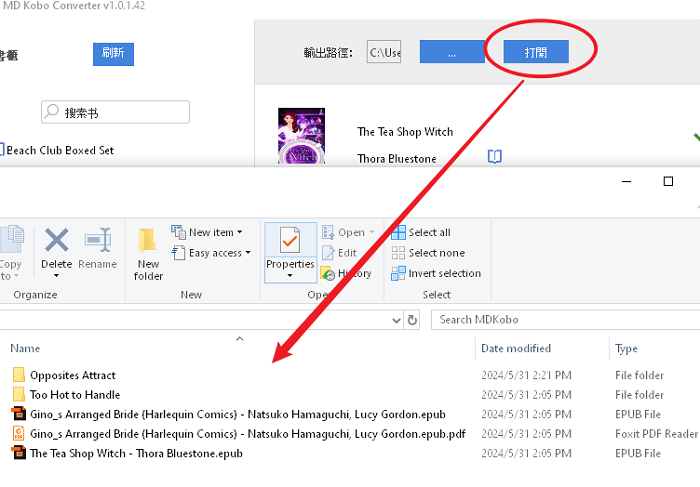Click the EPUB icon of Tea Shop Witch file
Viewport: 700px width, 487px height.
coord(19,453)
